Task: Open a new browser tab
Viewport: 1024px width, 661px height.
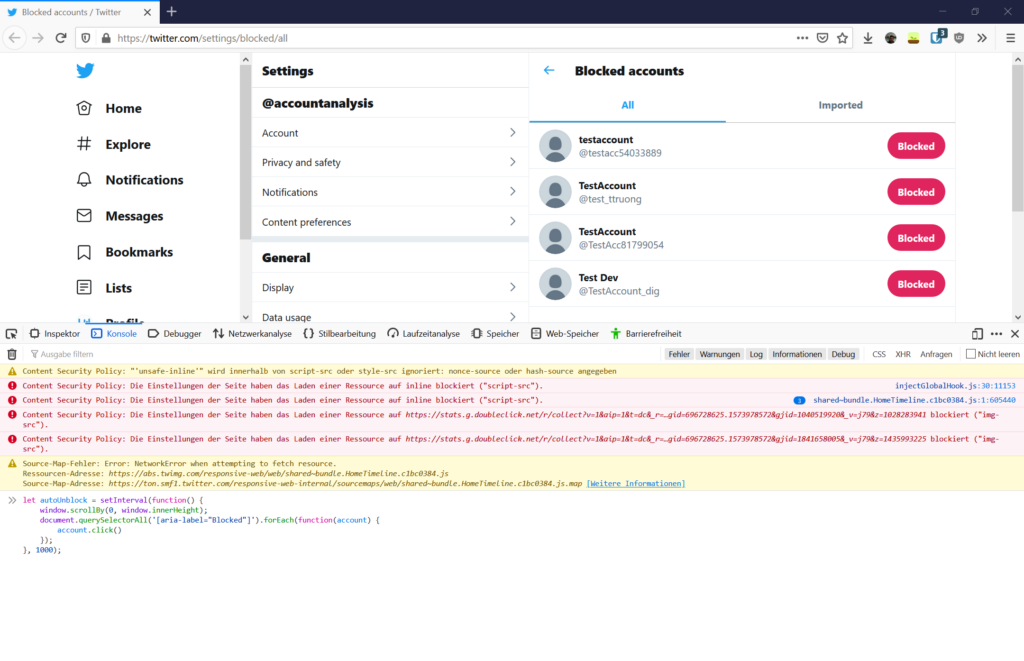Action: click(x=171, y=12)
